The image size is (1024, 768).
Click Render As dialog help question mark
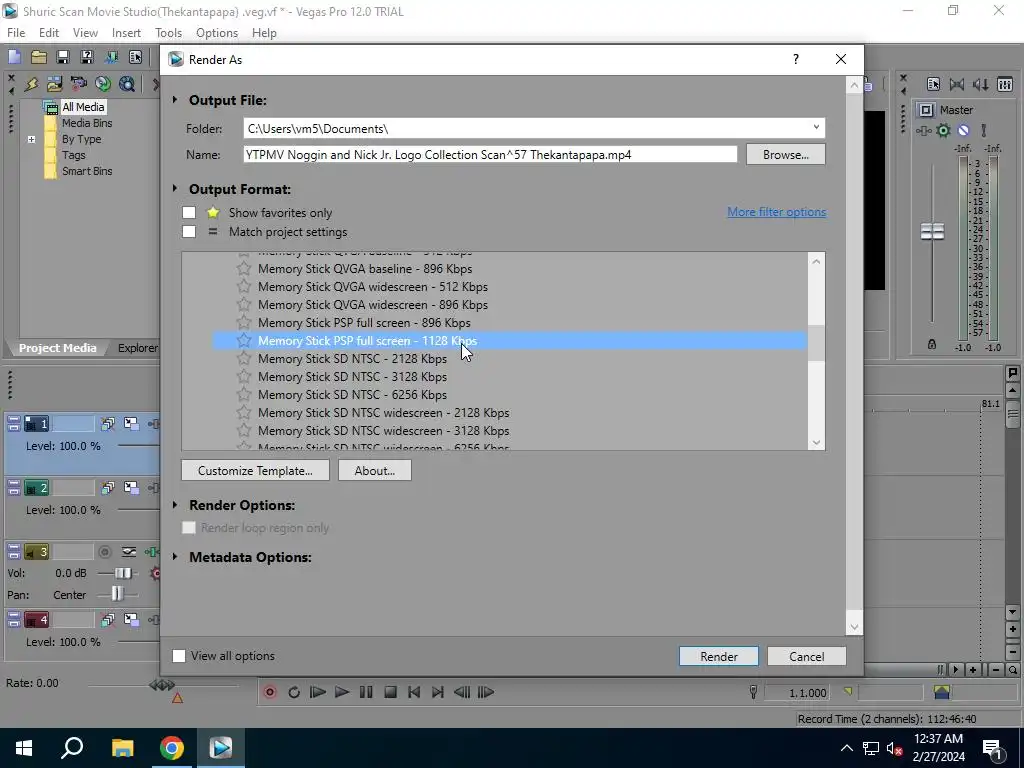[x=795, y=59]
